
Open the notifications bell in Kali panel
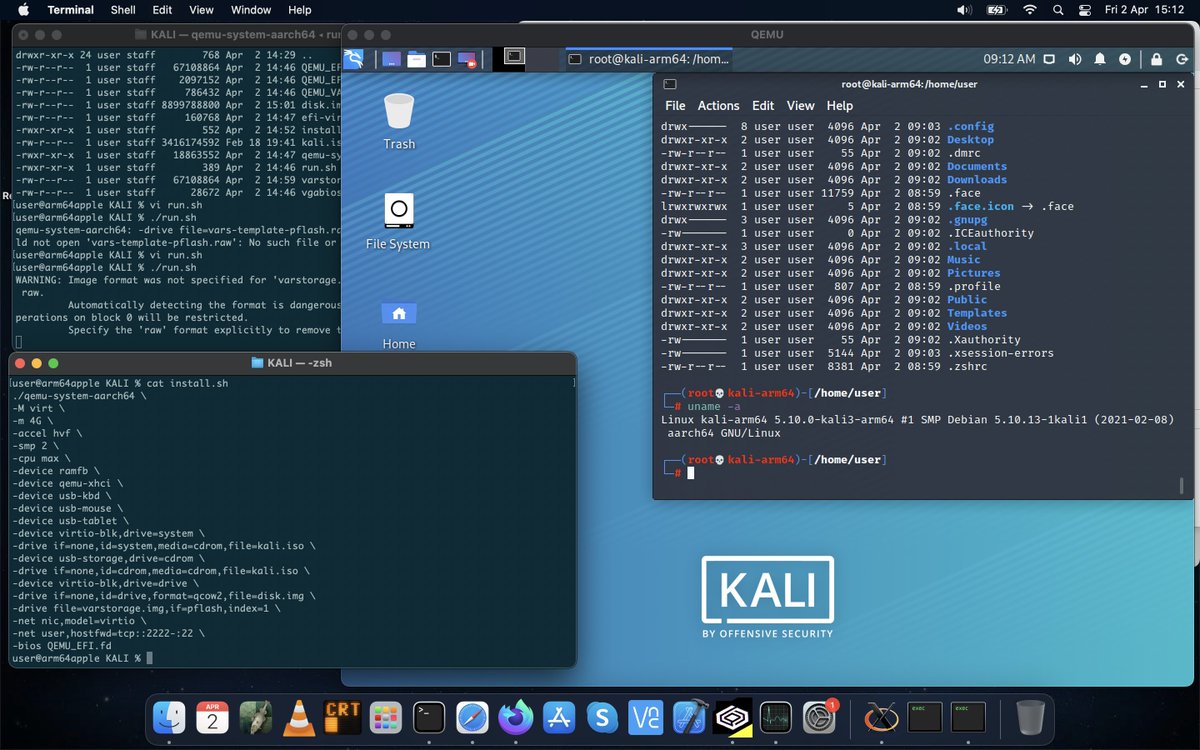(1100, 59)
